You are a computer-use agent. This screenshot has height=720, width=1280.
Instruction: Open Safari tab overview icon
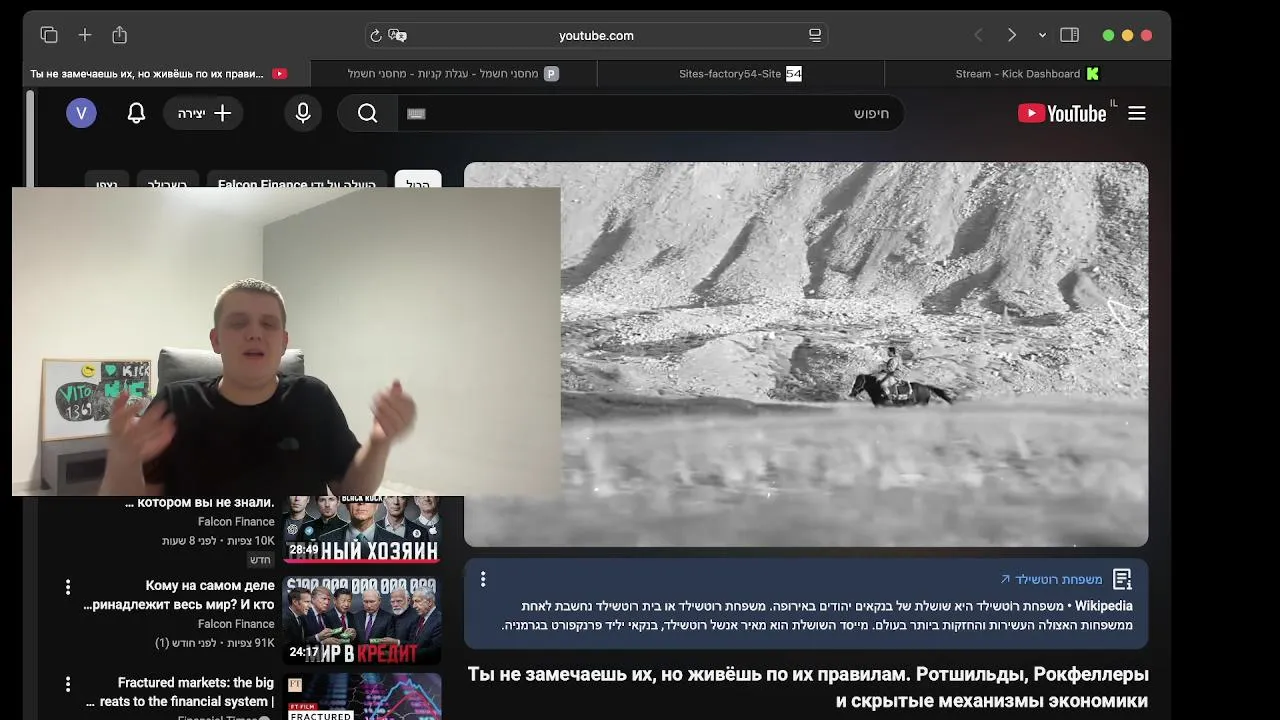pos(49,35)
